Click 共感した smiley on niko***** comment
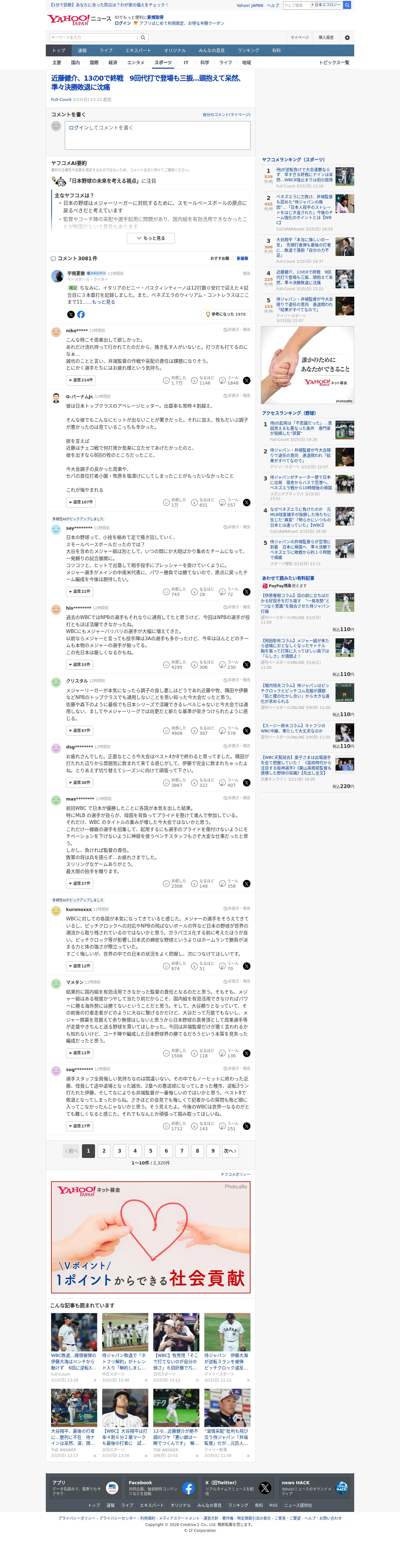The width and height of the screenshot is (400, 1568). (x=166, y=380)
